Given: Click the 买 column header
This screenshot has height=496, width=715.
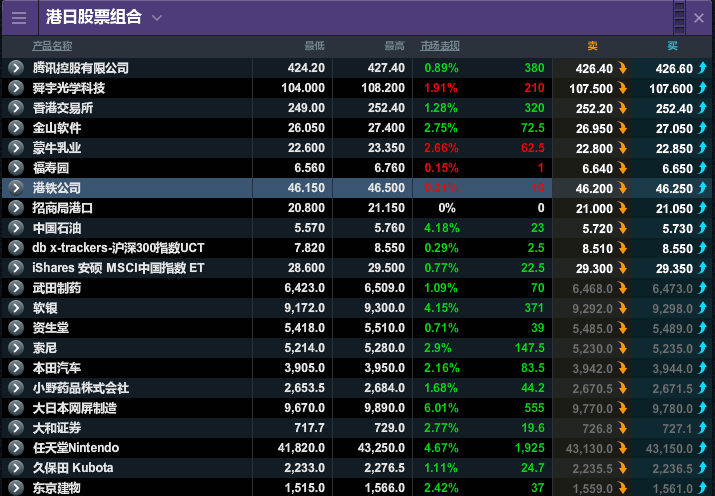Looking at the screenshot, I should tap(672, 46).
